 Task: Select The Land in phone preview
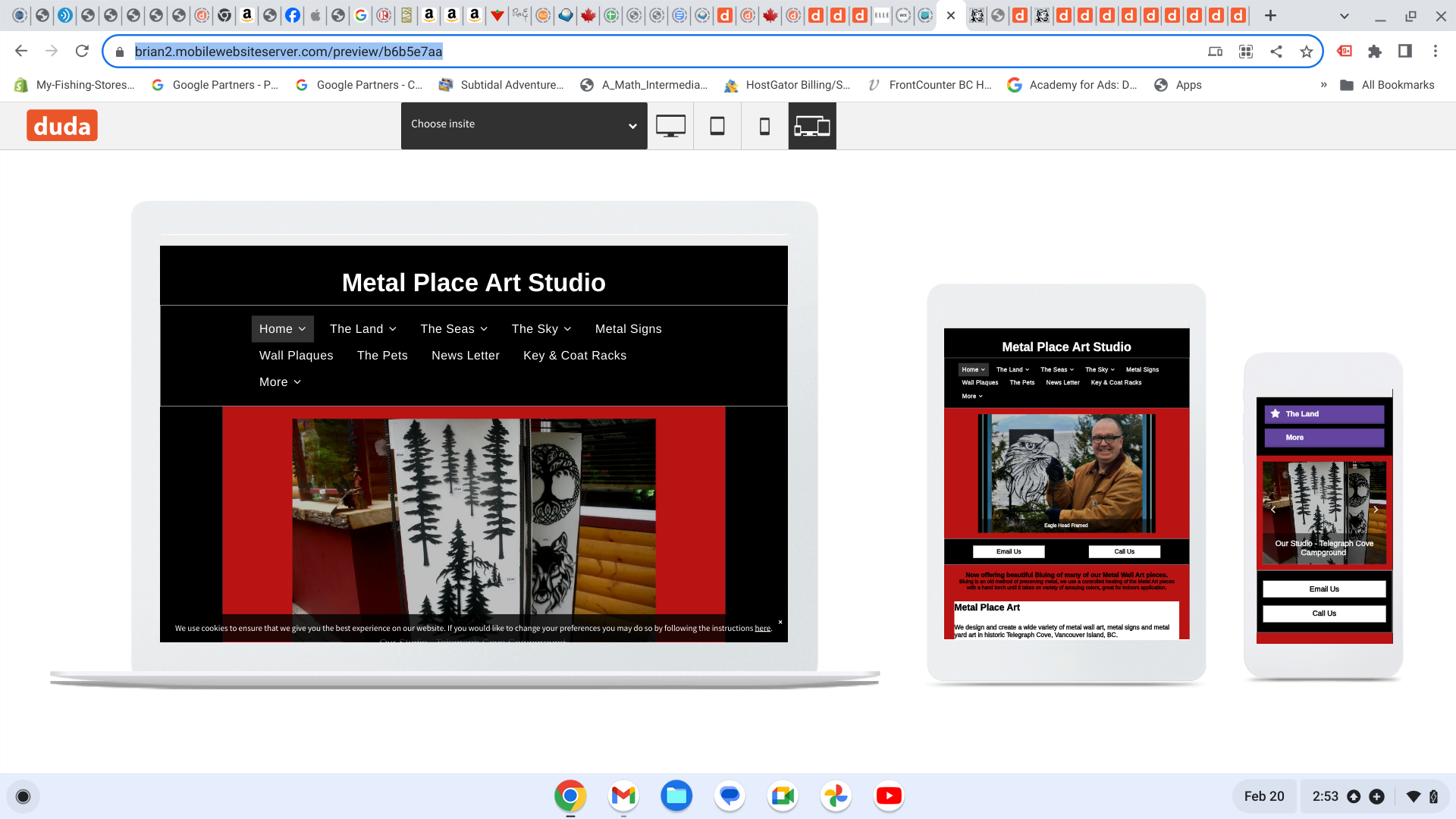[1324, 414]
